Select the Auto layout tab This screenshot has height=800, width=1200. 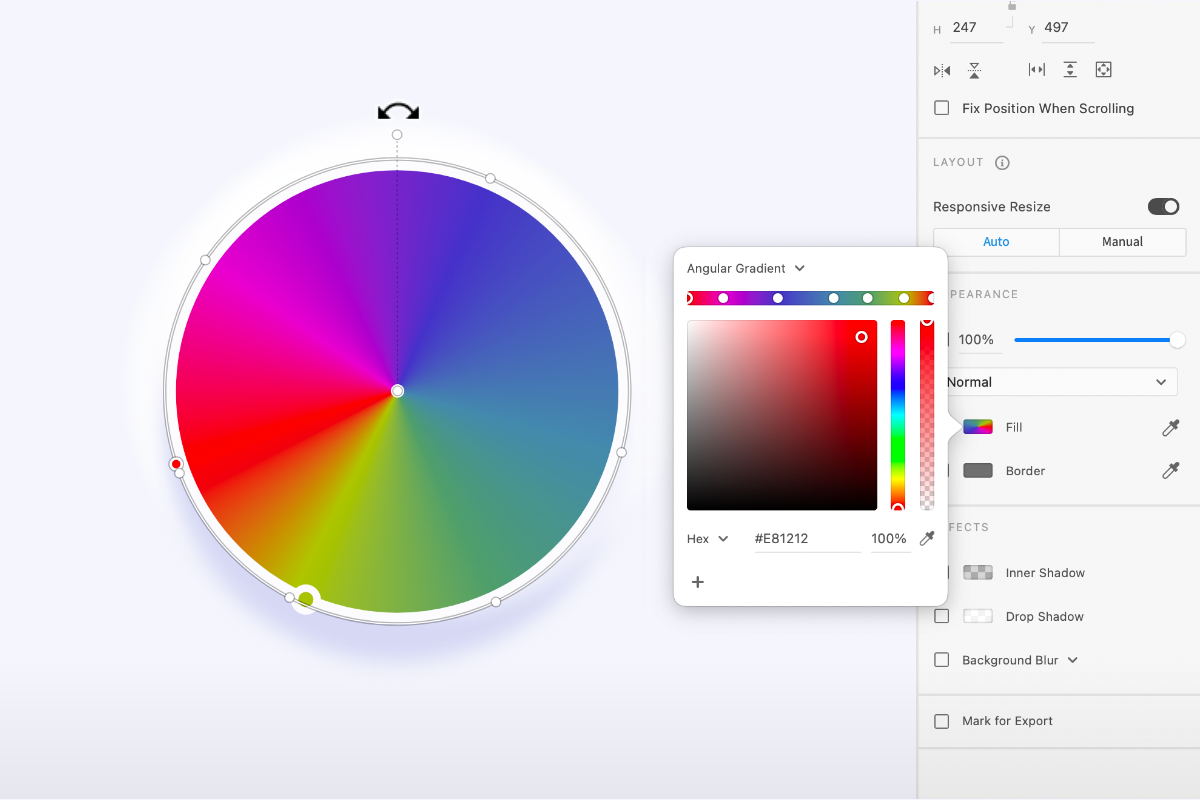[996, 241]
